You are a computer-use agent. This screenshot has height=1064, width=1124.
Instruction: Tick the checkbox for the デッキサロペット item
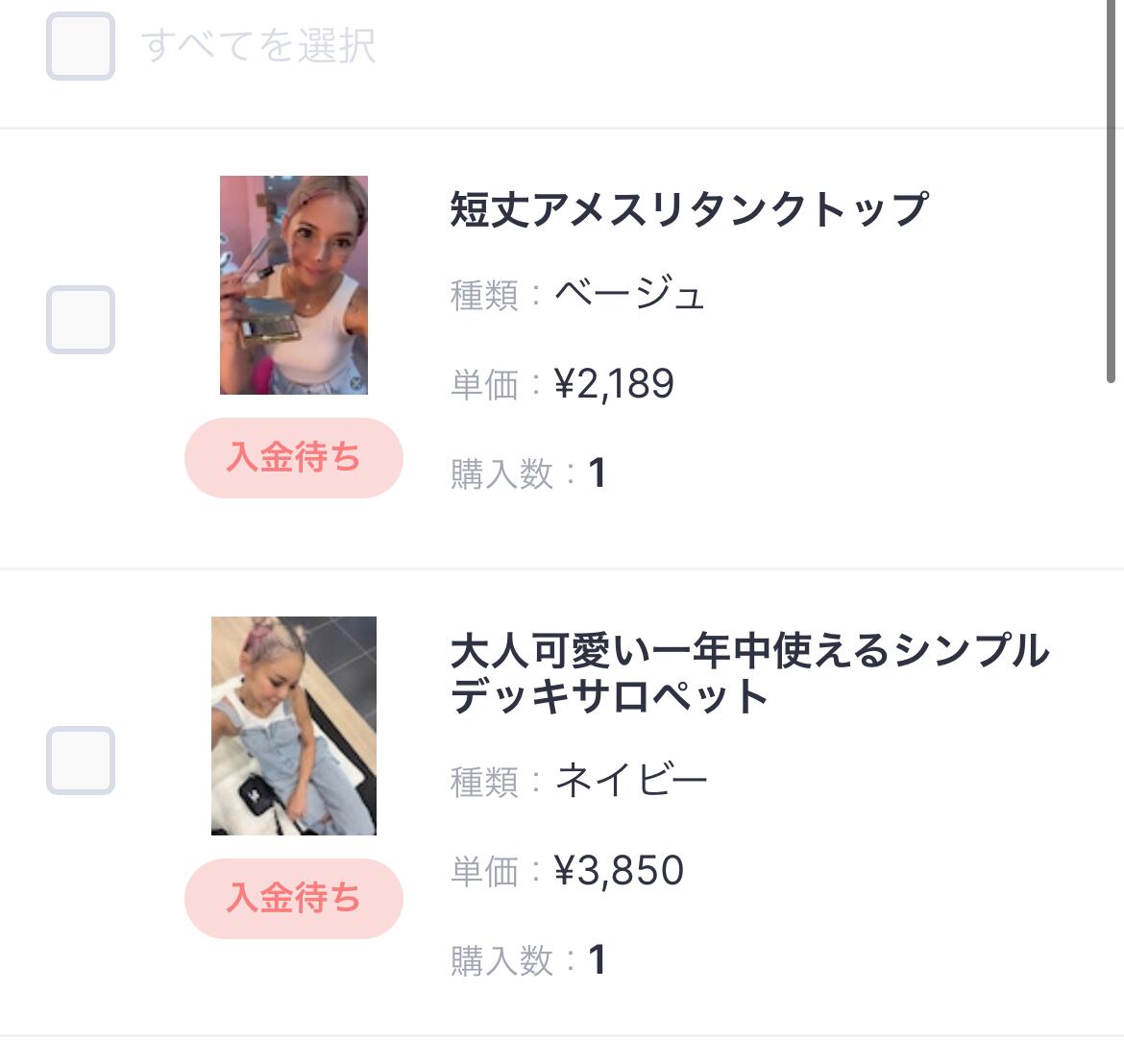coord(81,761)
